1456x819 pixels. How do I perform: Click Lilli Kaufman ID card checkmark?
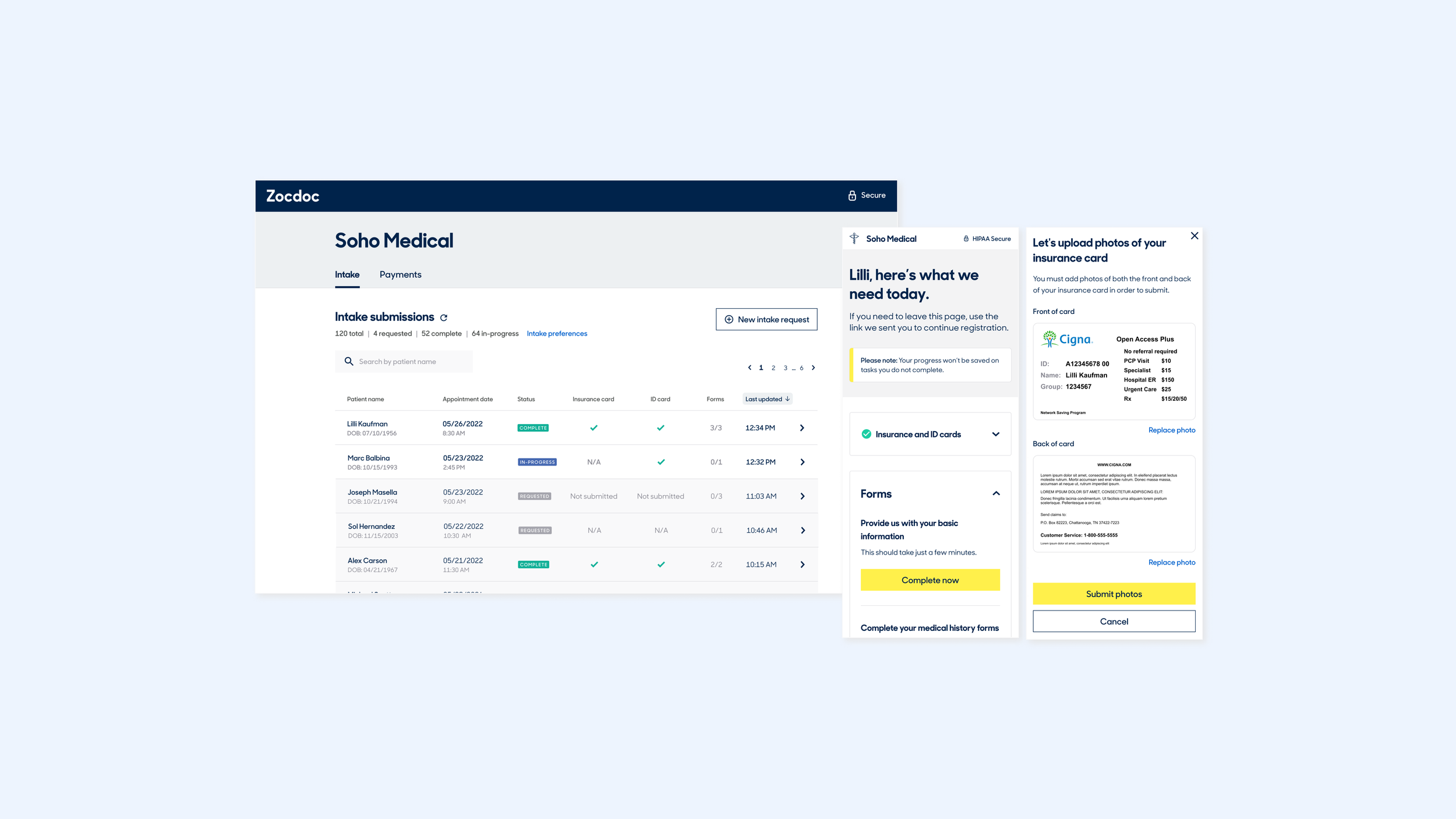coord(660,428)
